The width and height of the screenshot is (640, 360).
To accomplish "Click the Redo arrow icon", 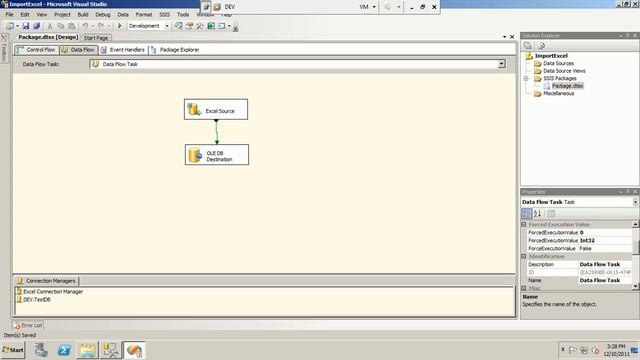I will [x=100, y=26].
